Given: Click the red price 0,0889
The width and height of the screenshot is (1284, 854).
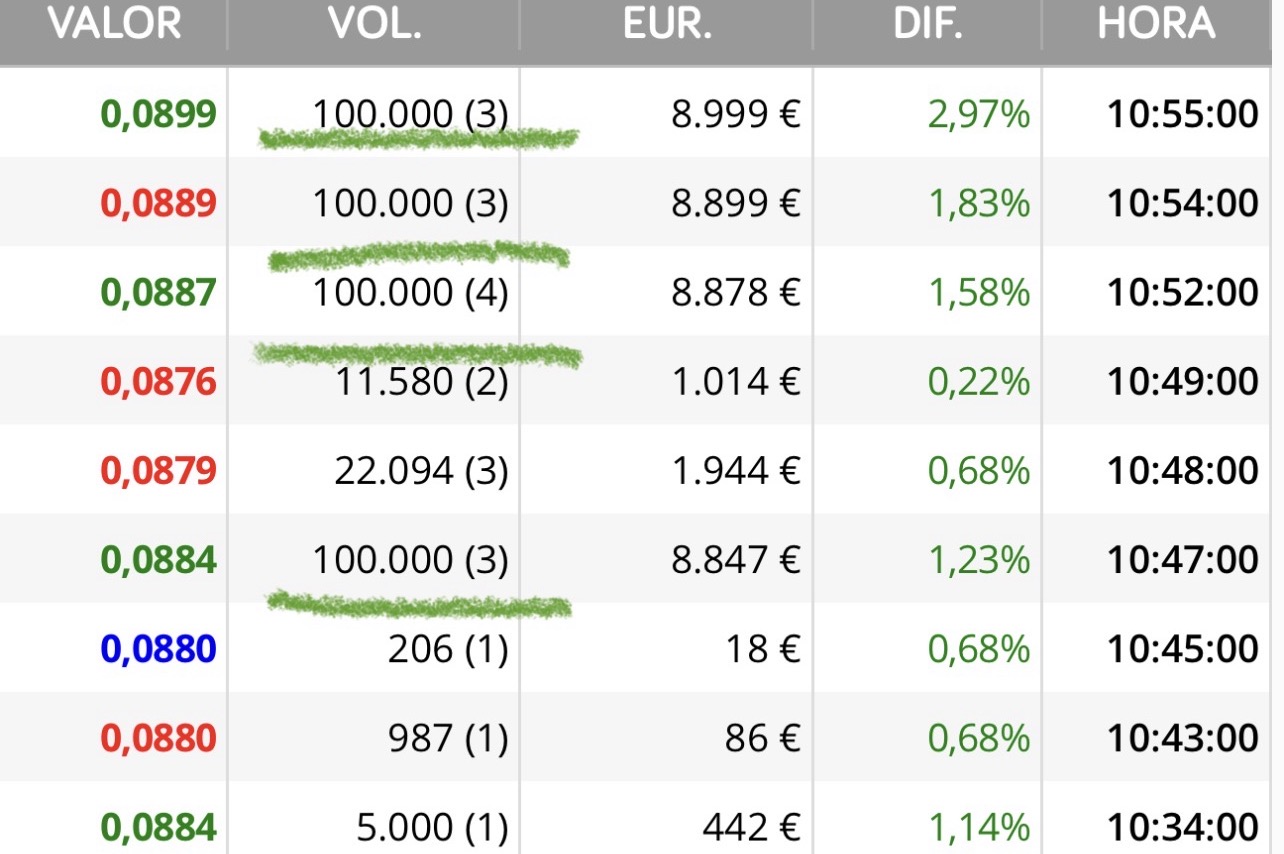Looking at the screenshot, I should tap(158, 204).
